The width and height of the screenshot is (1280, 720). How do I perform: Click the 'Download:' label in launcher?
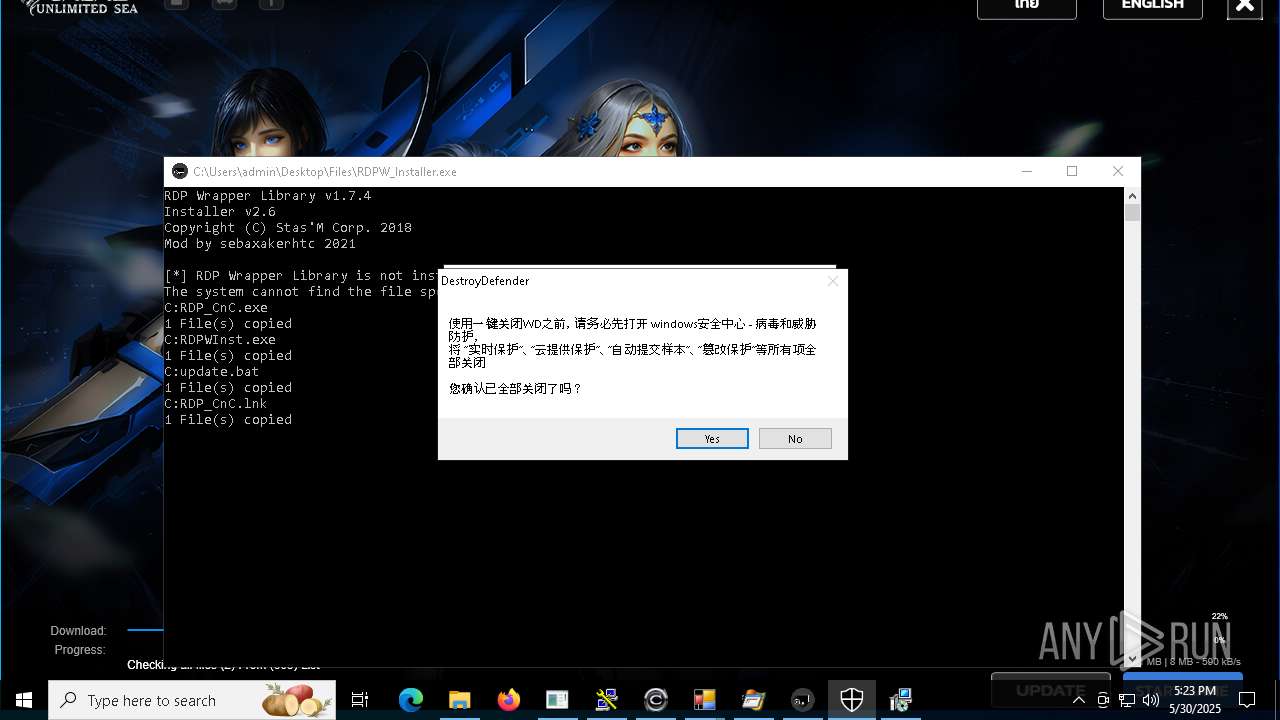pos(78,631)
